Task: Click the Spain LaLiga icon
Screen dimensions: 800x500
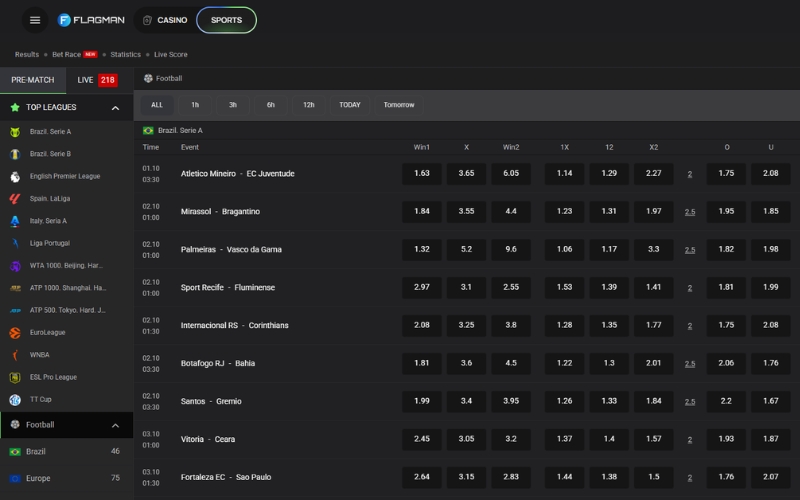Action: [15, 198]
